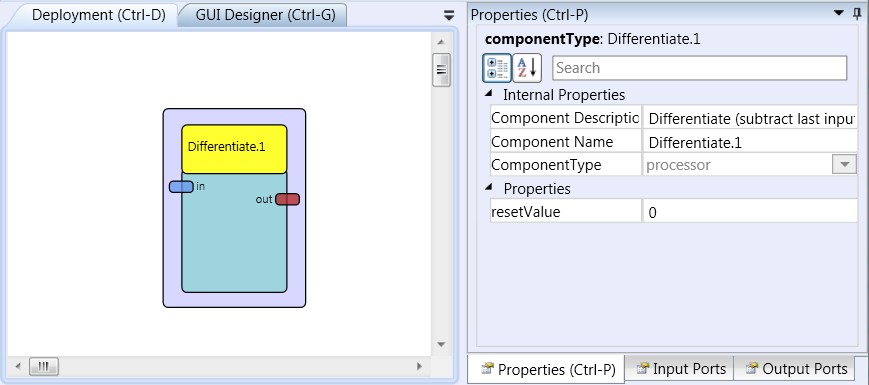Pin the Properties panel
Screen dimensions: 869x385
click(857, 15)
